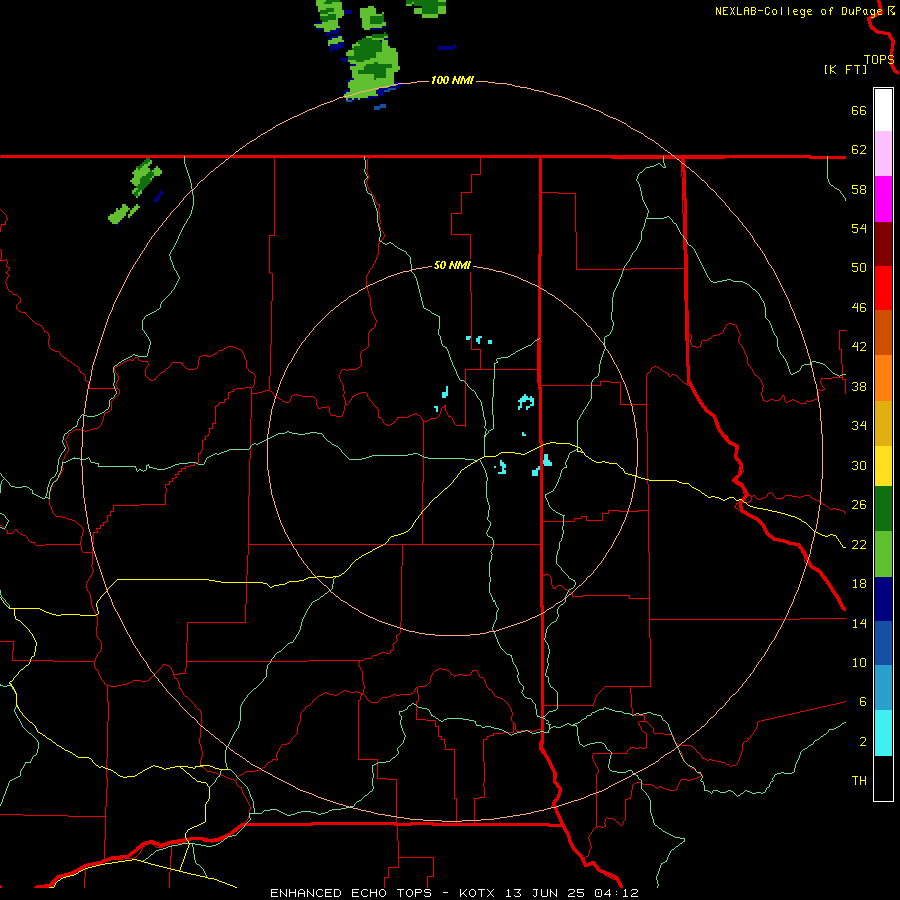This screenshot has width=900, height=900.
Task: Click the black TH swatch at legend bottom
Action: point(883,778)
